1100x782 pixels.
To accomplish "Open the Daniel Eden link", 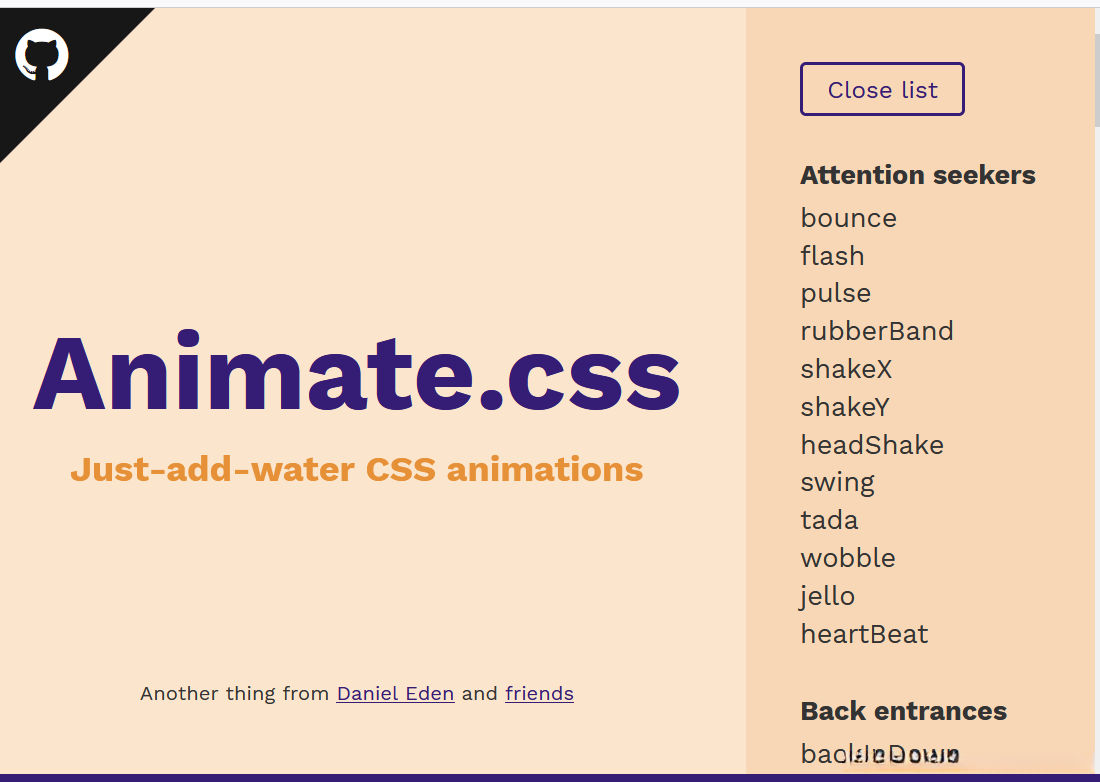I will pos(395,694).
